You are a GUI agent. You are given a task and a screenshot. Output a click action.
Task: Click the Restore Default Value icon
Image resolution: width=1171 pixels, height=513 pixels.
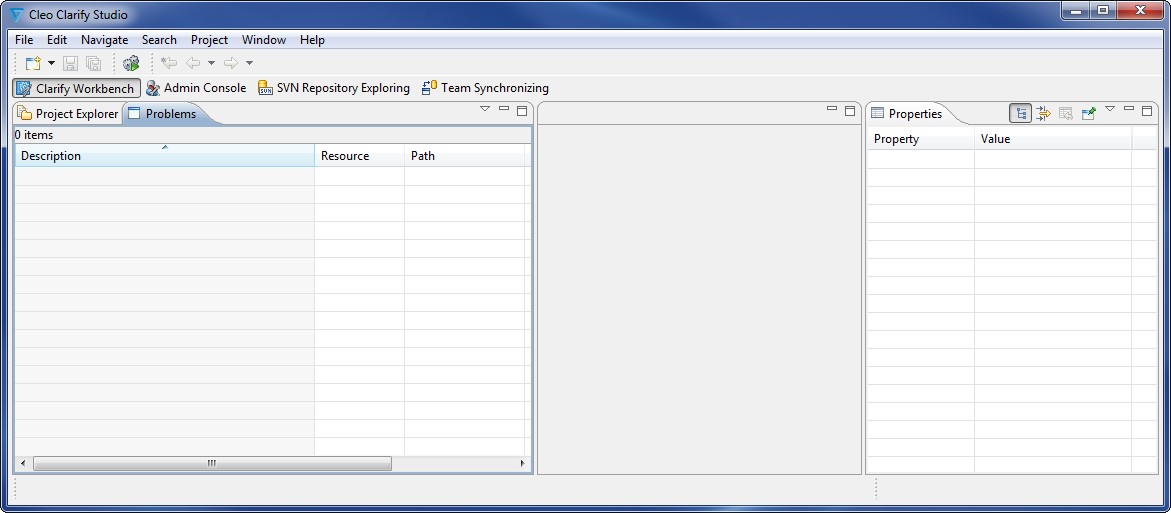1066,114
